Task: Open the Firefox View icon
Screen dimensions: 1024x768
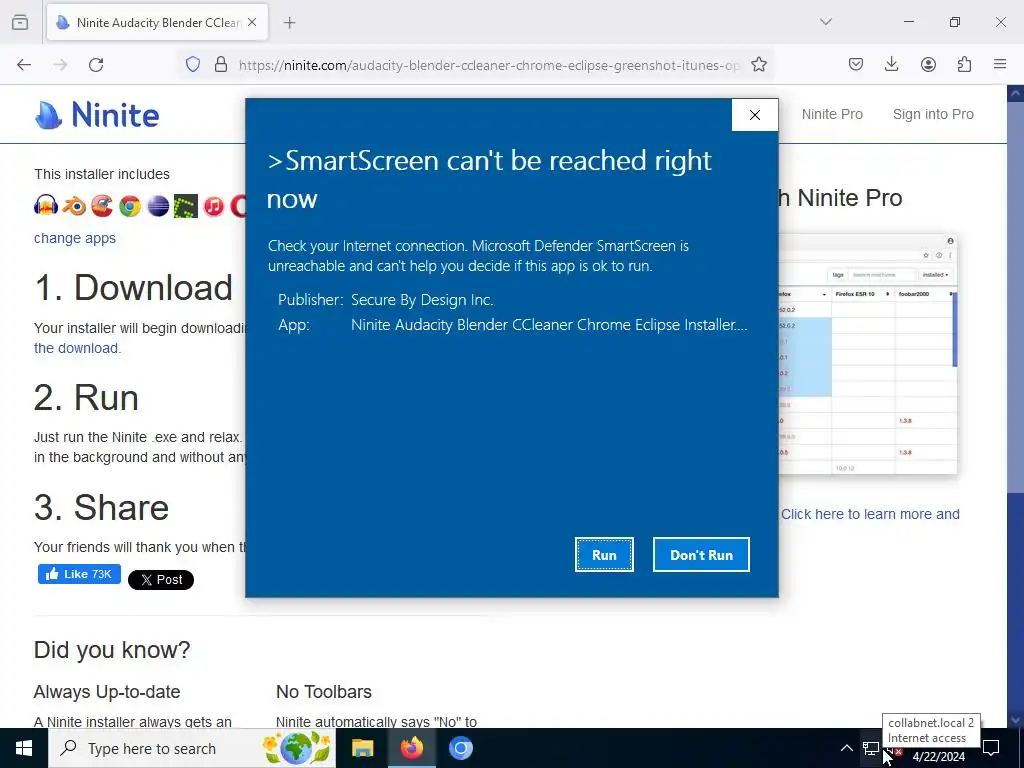Action: [x=20, y=22]
